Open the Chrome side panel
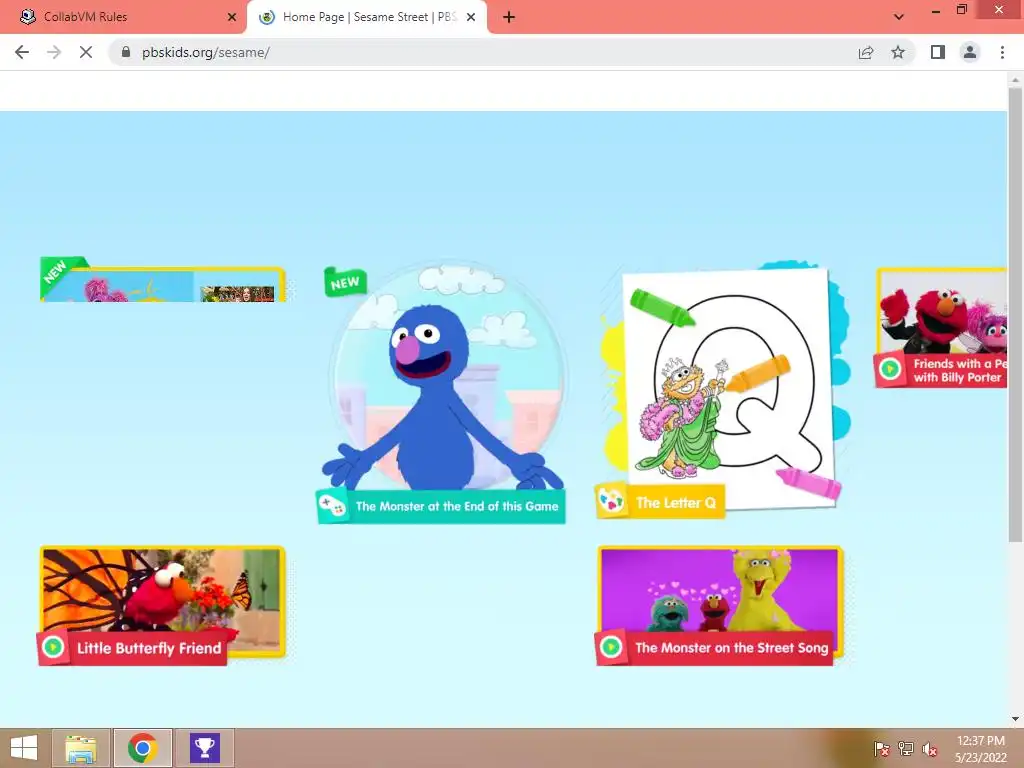Image resolution: width=1024 pixels, height=768 pixels. [938, 52]
